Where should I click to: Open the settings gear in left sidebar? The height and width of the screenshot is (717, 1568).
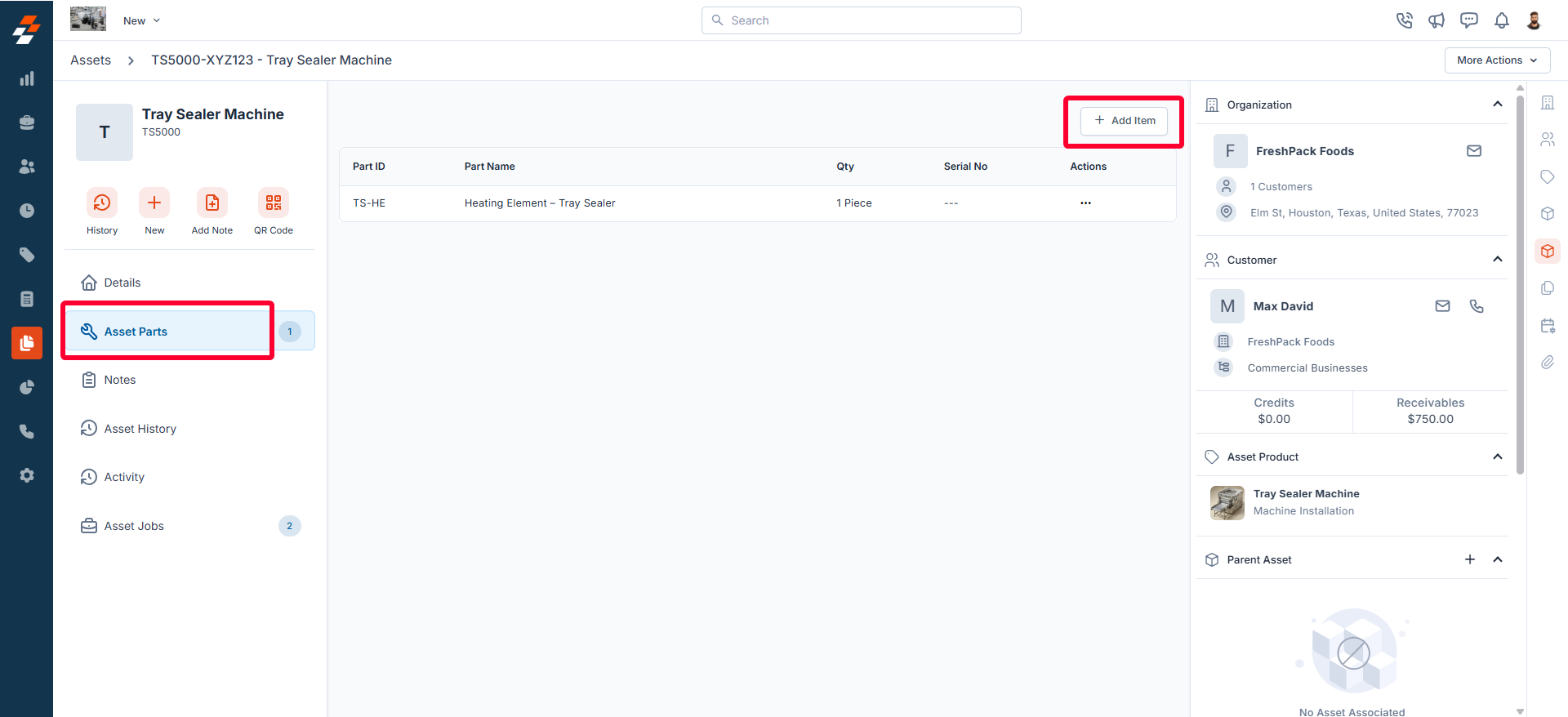[27, 475]
